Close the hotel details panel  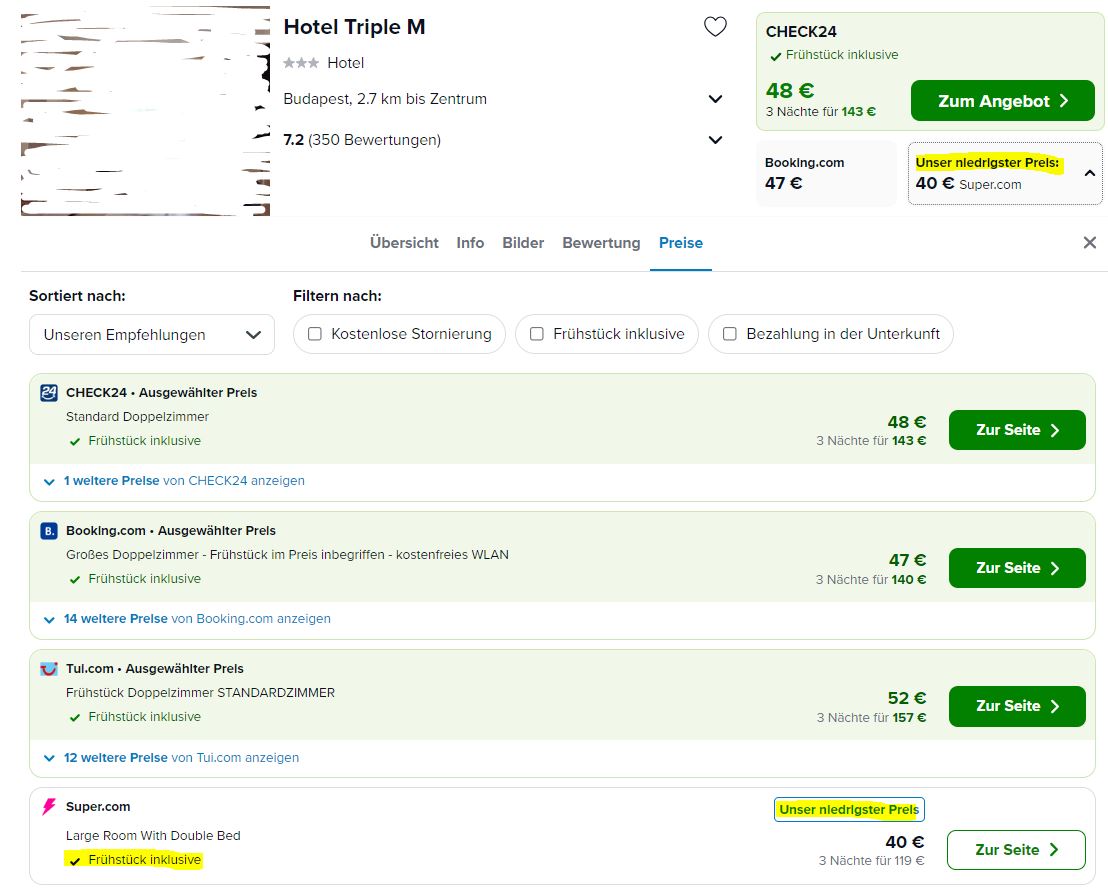pos(1089,243)
